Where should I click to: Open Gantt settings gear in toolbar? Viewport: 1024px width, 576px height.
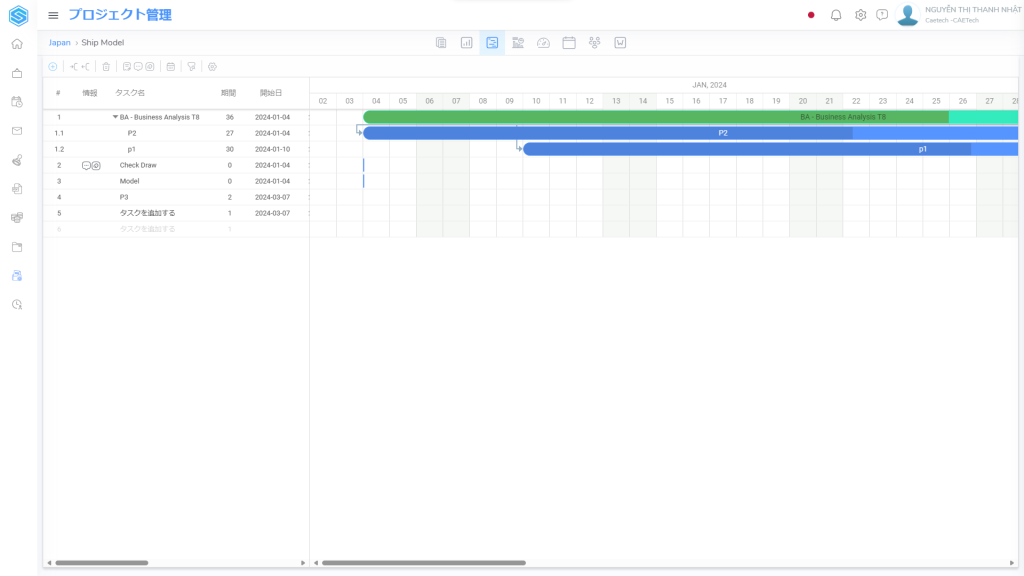click(x=212, y=67)
